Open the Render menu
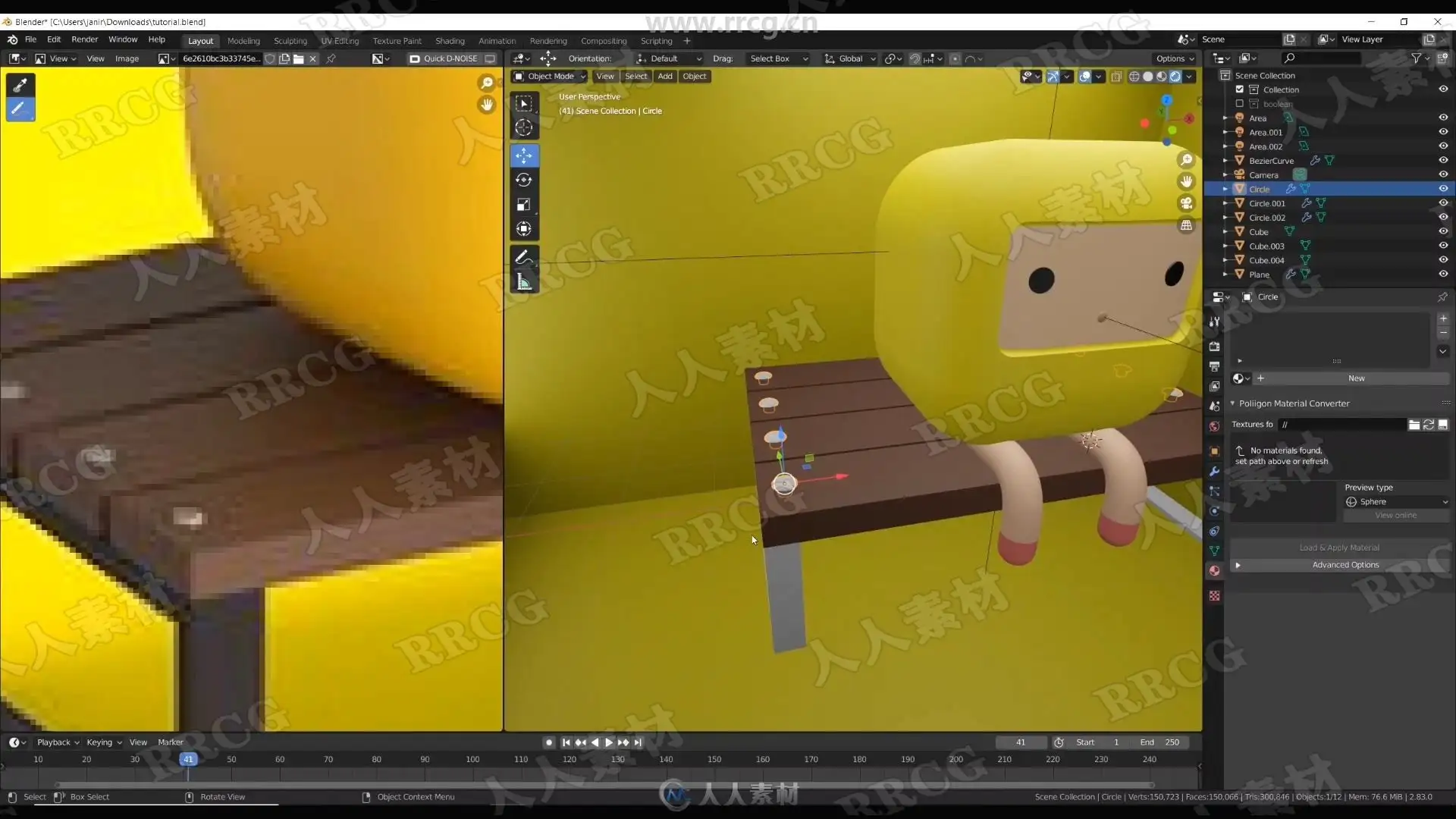Image resolution: width=1456 pixels, height=819 pixels. click(84, 39)
